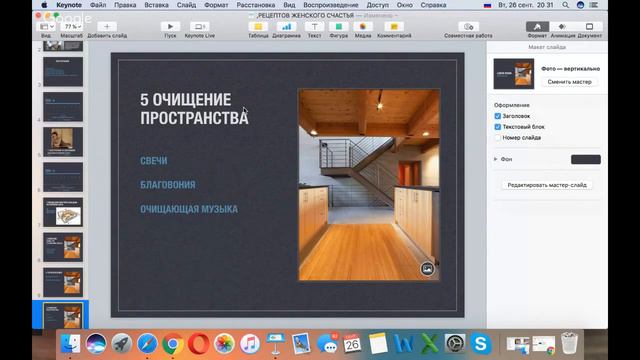Open Notification Center icon in menu bar
Screen dimensions: 640x360
point(593,5)
